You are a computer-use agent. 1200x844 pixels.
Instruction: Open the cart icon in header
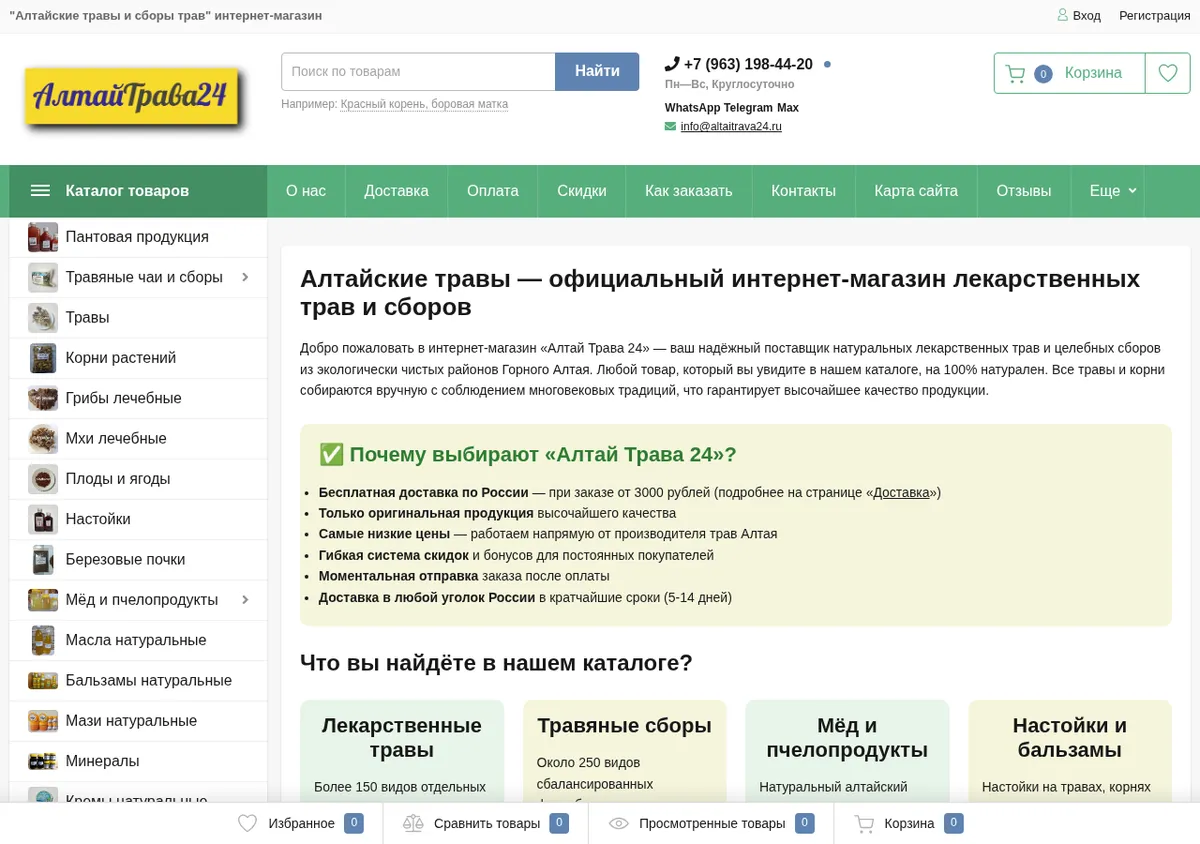(1015, 73)
